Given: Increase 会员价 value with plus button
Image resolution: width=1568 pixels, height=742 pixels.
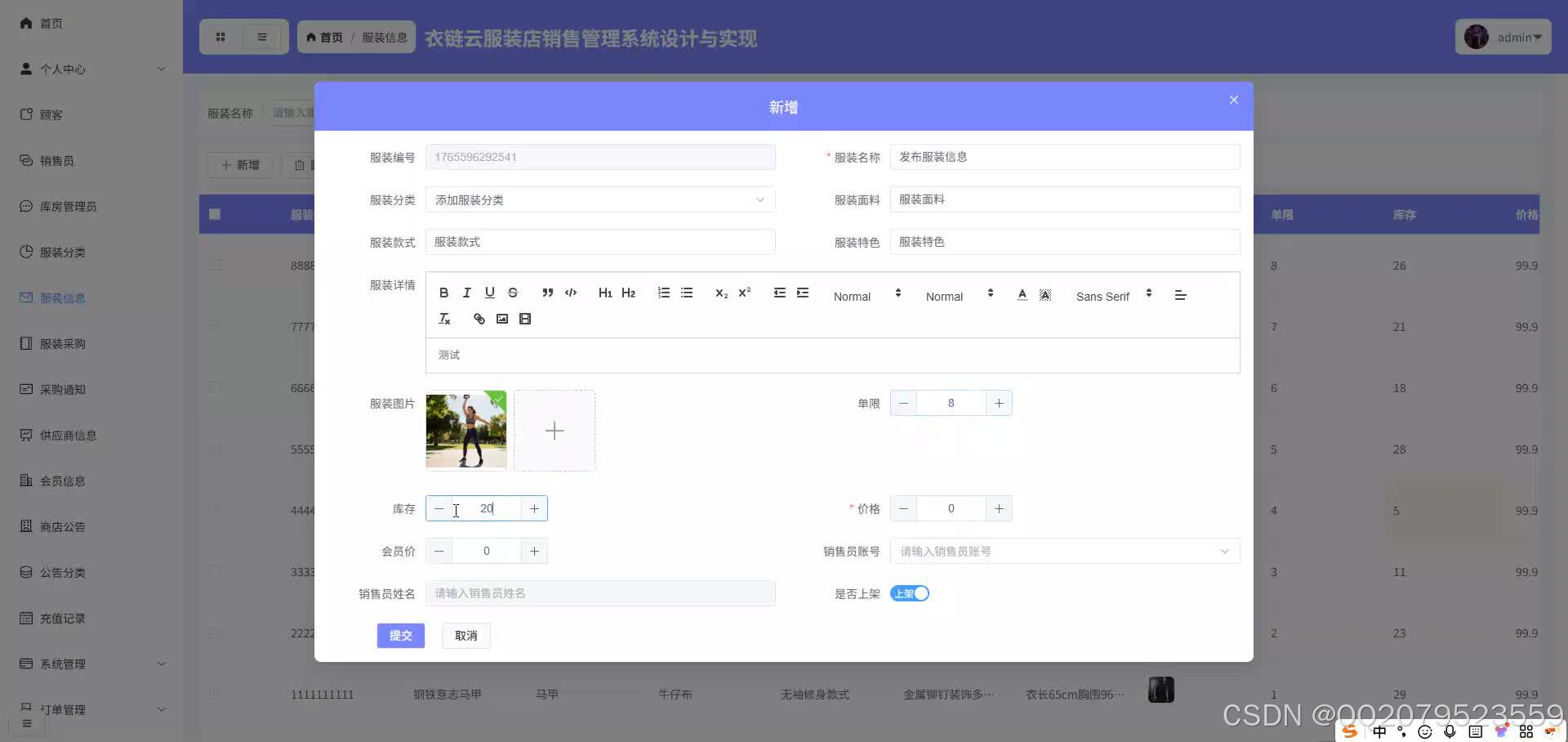Looking at the screenshot, I should coord(534,551).
